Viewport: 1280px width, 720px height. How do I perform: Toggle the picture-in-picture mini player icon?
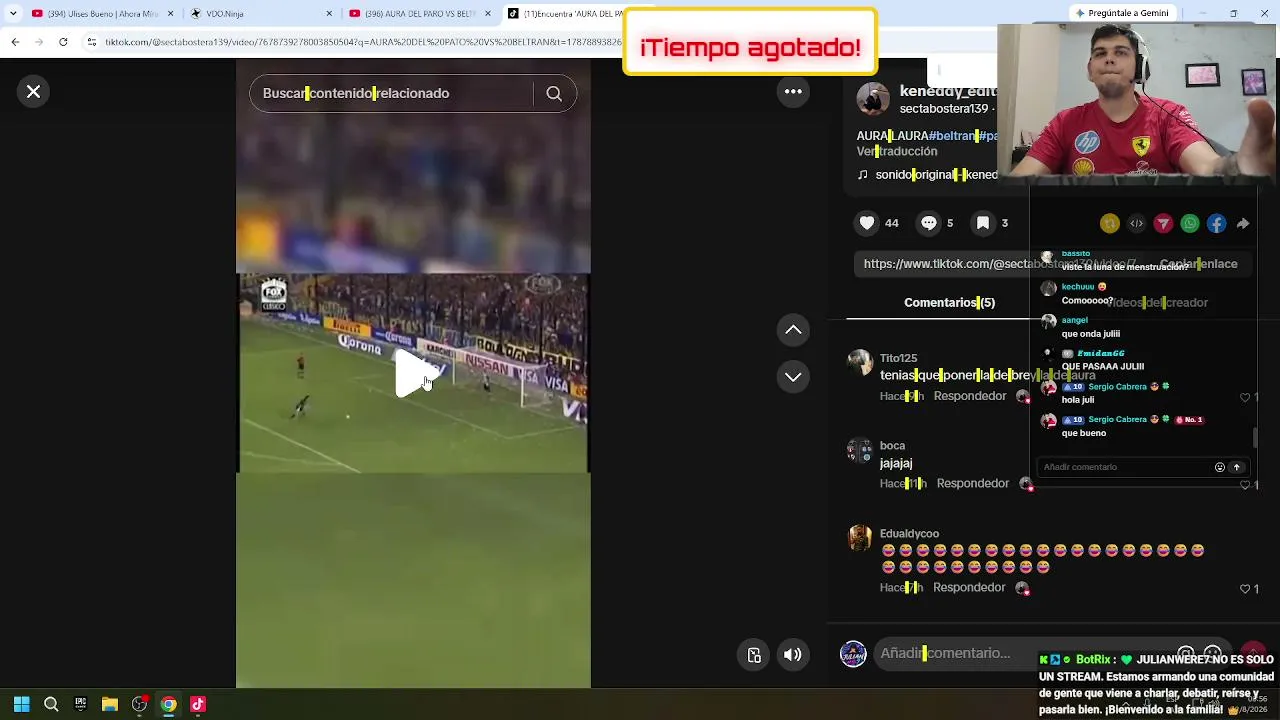[x=754, y=655]
